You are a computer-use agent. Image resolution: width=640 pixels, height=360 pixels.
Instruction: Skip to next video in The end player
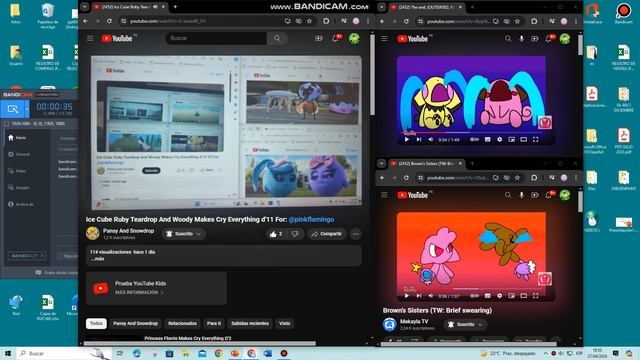pyautogui.click(x=419, y=140)
